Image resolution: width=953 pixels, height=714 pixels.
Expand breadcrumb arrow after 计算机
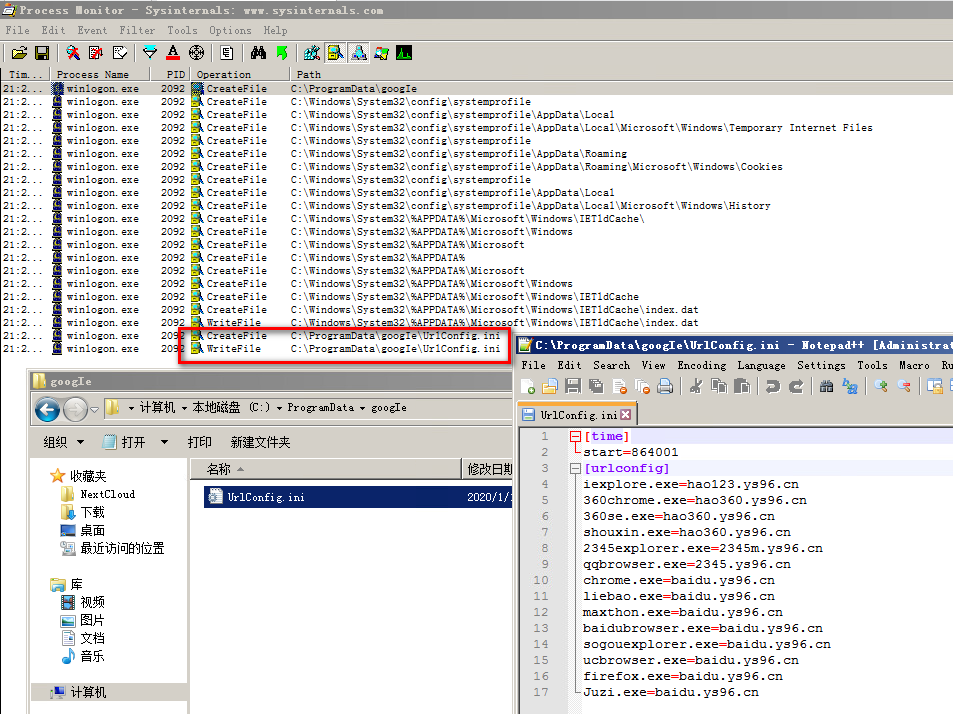(184, 408)
